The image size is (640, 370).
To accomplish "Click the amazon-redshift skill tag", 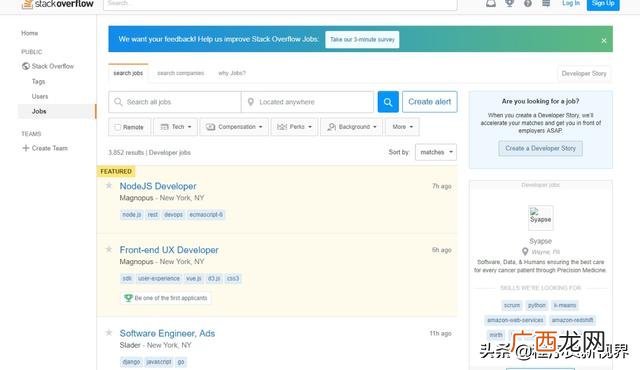I will [572, 320].
